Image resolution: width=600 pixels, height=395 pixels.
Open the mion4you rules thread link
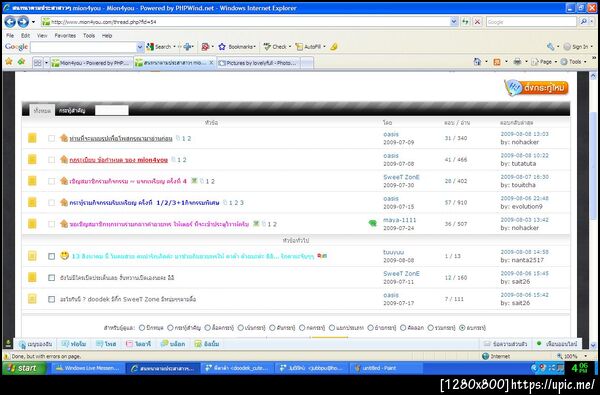(x=119, y=160)
